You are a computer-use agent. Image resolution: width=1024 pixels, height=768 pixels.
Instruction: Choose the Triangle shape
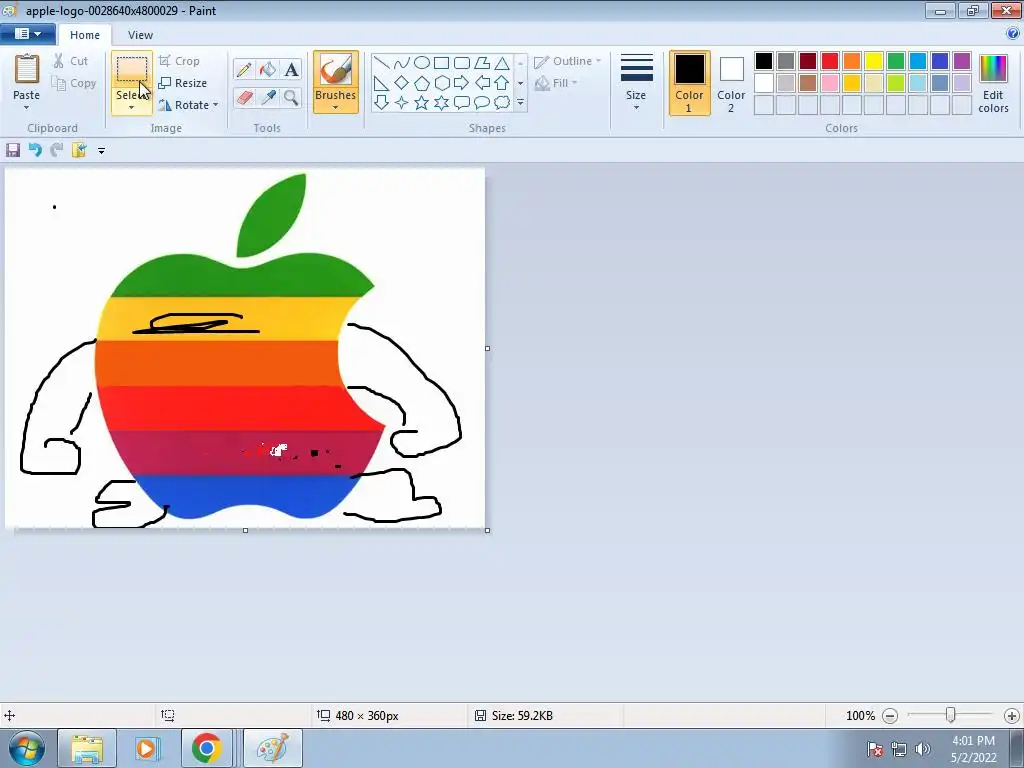coord(502,63)
